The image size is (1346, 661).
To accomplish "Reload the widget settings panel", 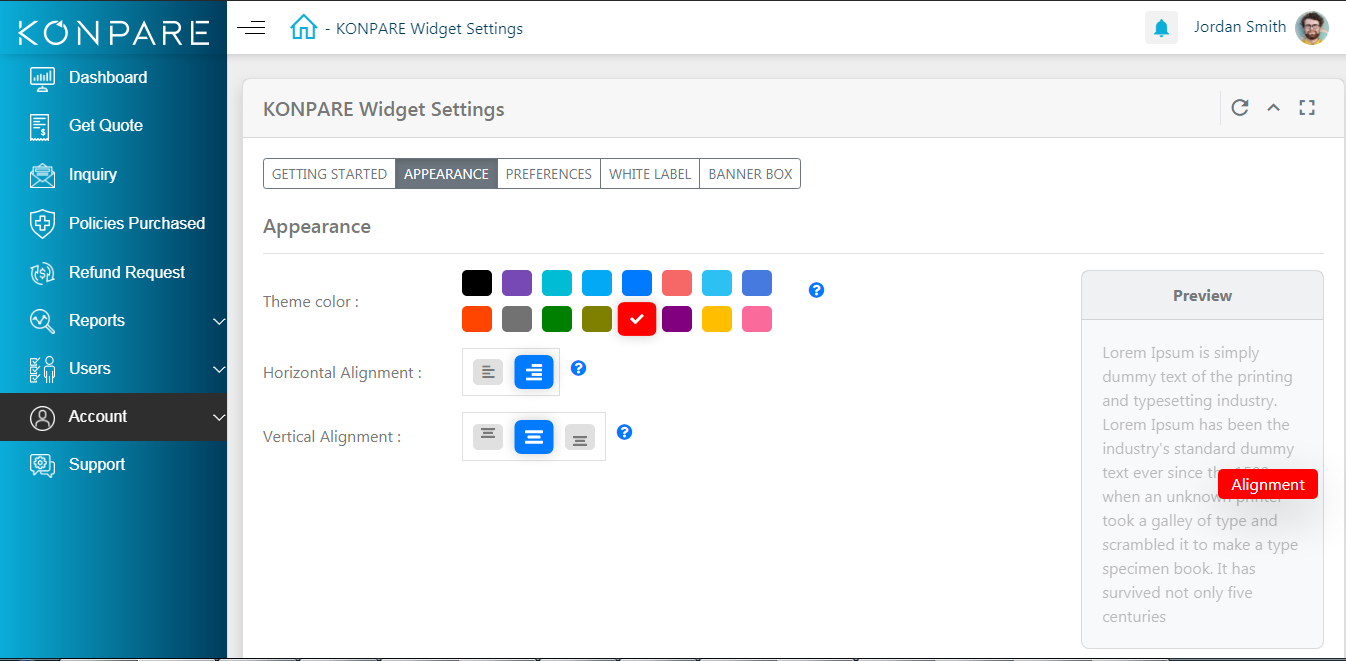I will tap(1240, 108).
